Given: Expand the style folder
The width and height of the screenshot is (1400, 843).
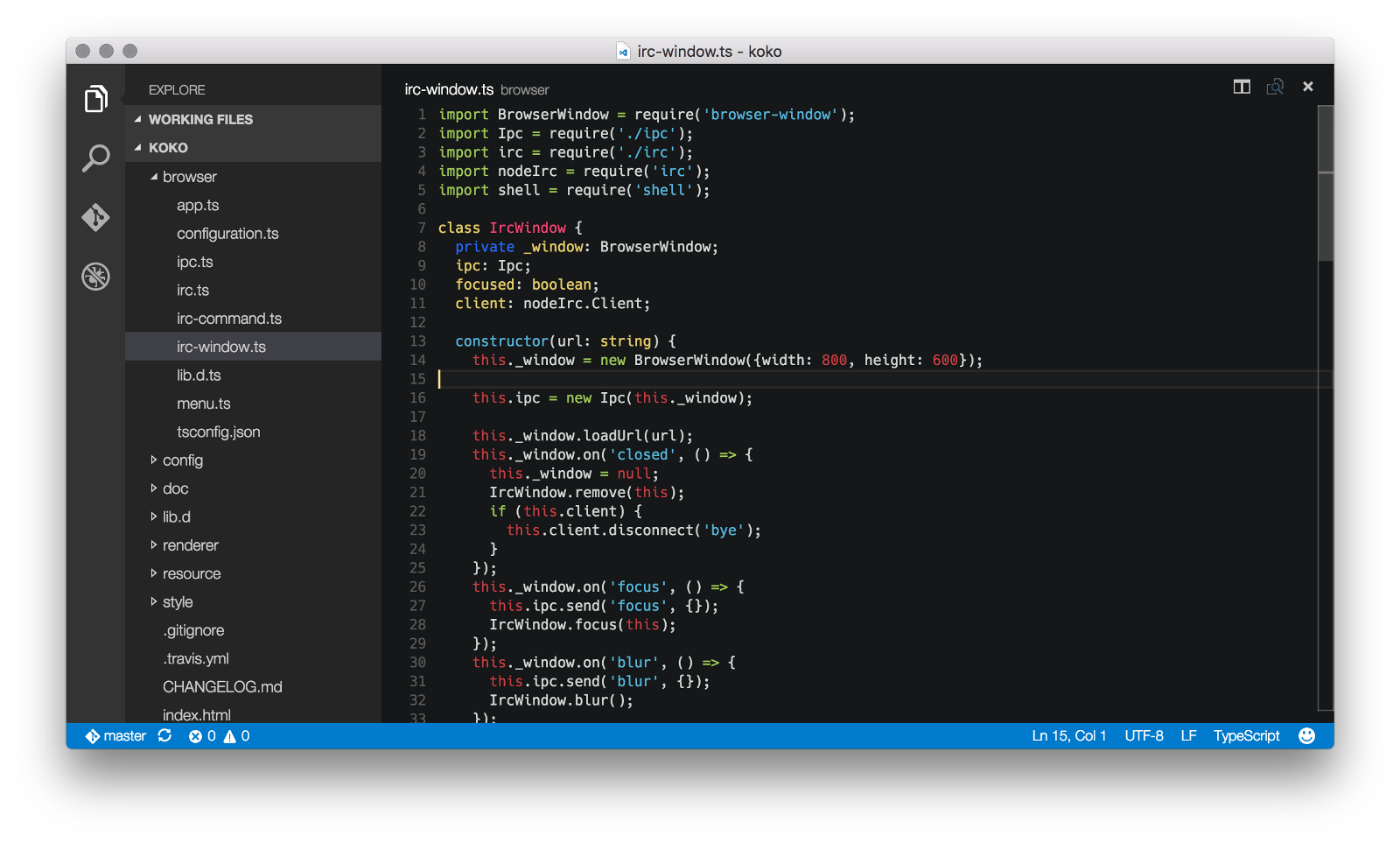Looking at the screenshot, I should point(154,602).
